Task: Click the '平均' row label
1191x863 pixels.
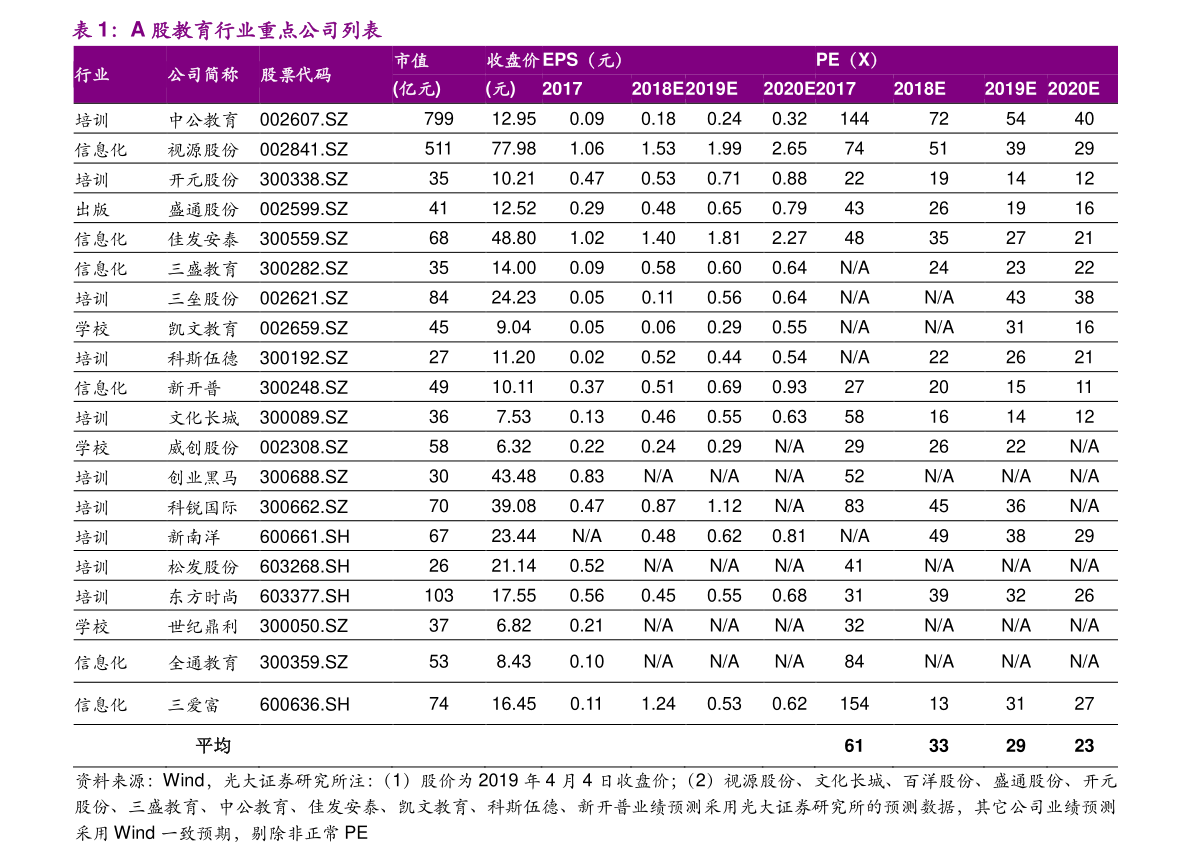Action: point(213,746)
